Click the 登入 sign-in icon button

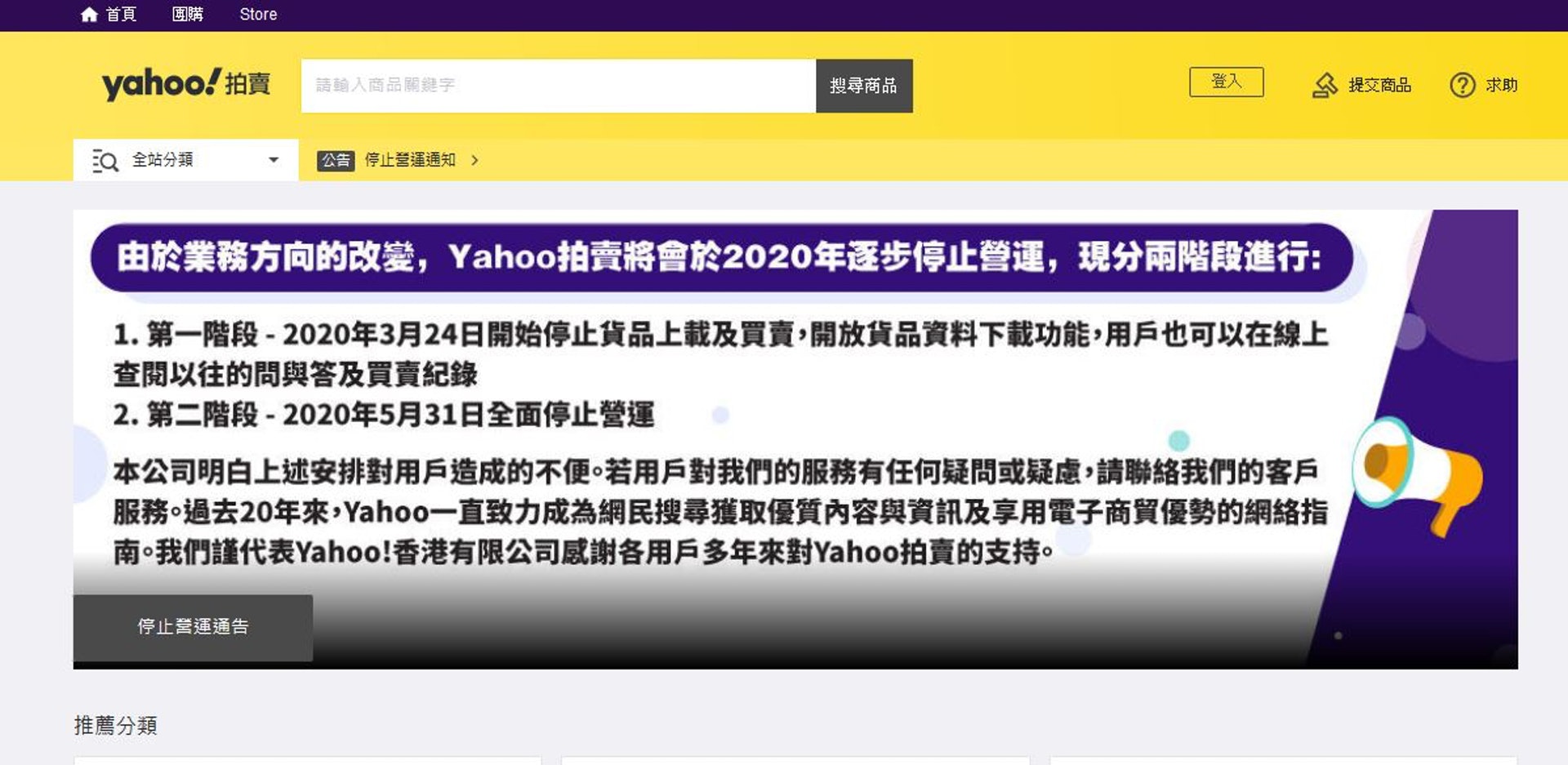click(1227, 82)
